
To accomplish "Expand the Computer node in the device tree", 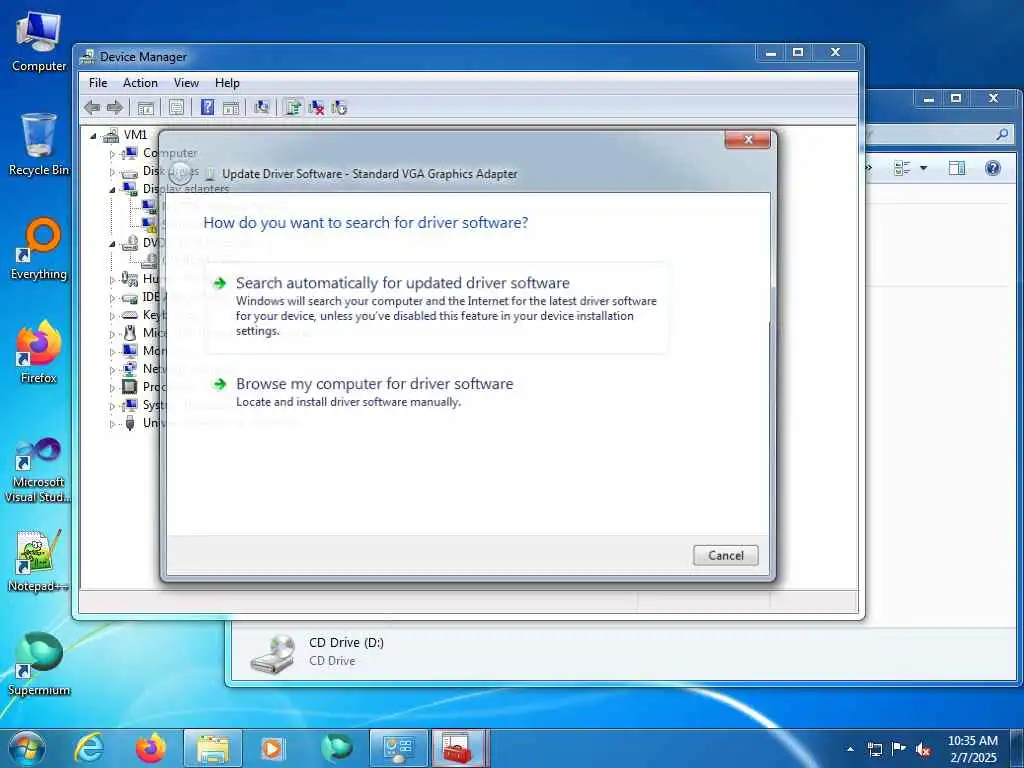I will (112, 154).
